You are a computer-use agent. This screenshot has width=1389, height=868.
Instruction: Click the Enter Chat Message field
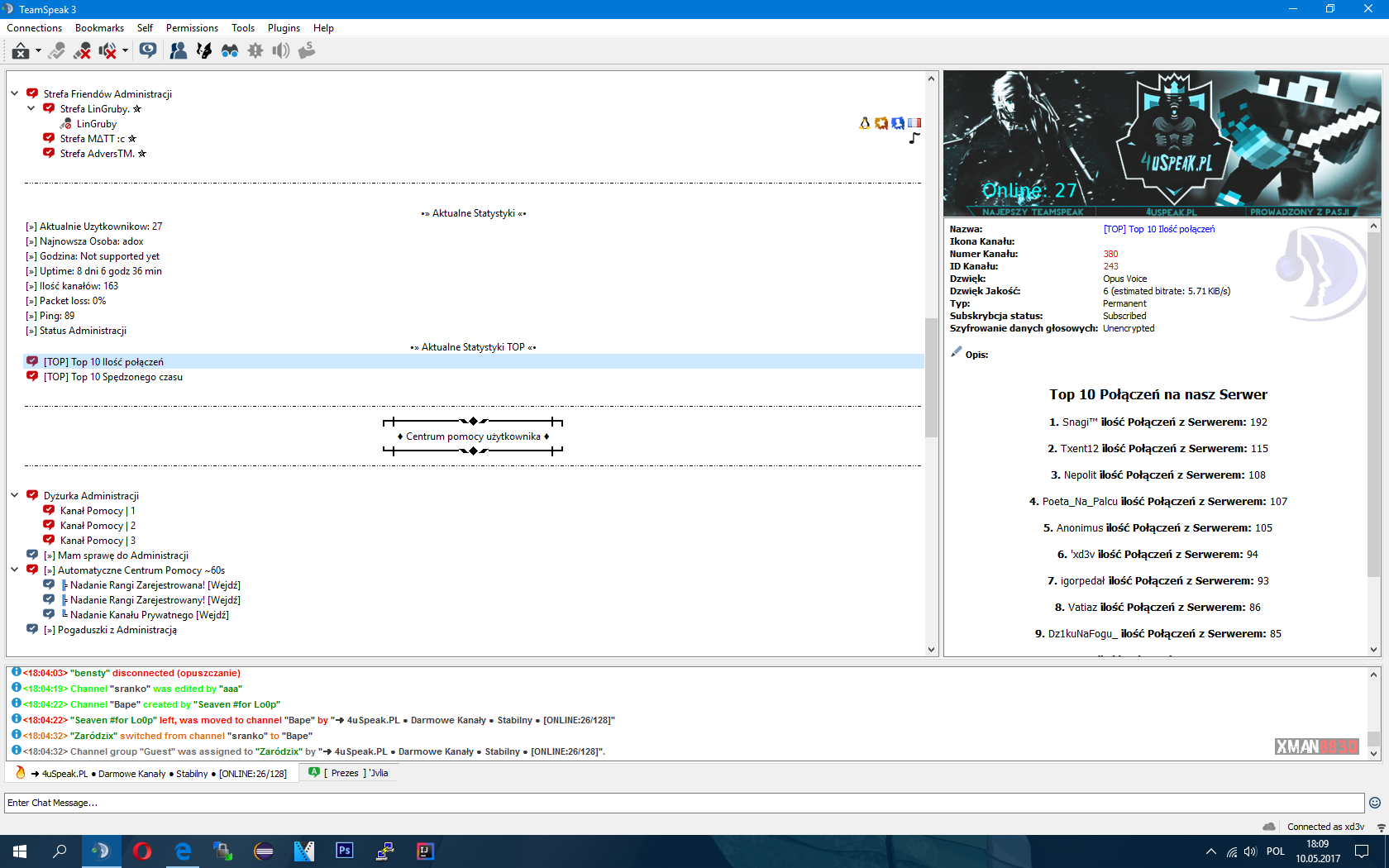(683, 803)
